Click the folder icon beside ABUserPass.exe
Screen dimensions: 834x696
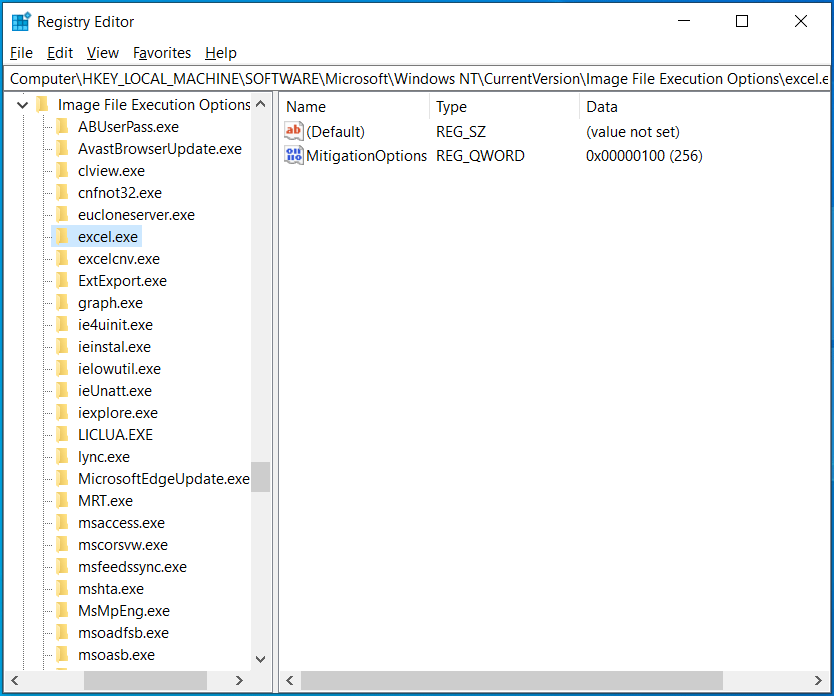[x=63, y=127]
